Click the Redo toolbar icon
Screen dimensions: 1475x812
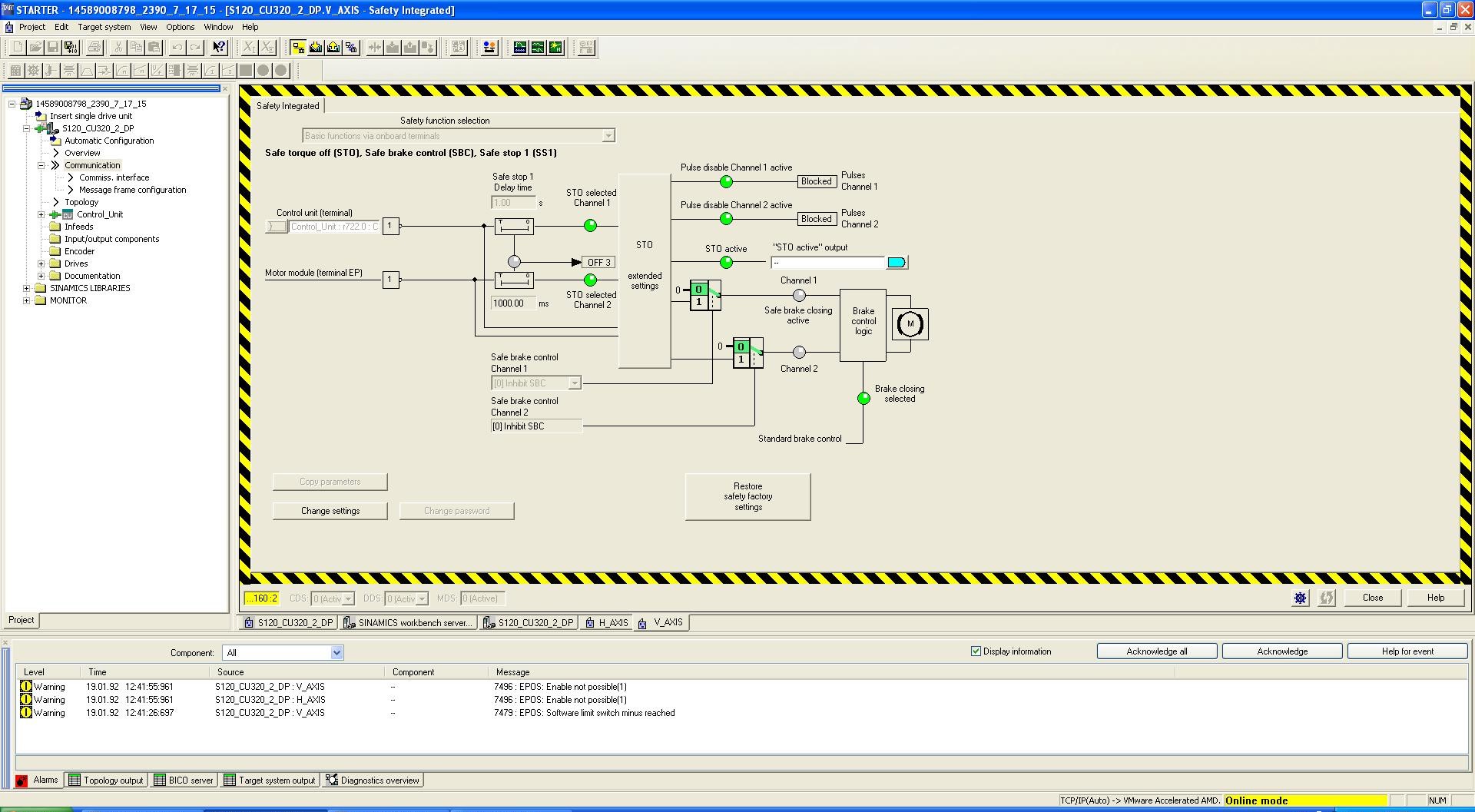195,48
